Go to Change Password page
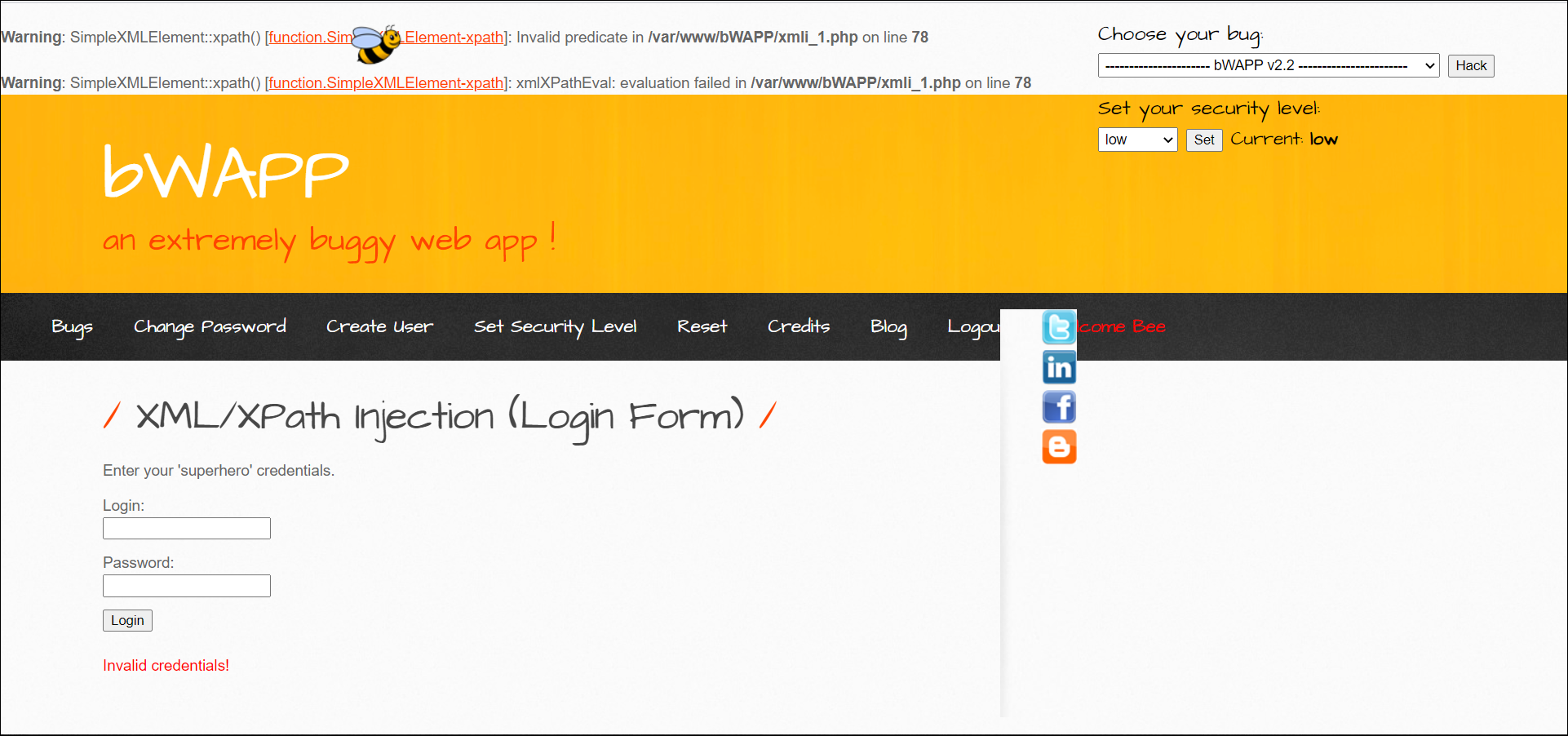The height and width of the screenshot is (736, 1568). click(210, 326)
